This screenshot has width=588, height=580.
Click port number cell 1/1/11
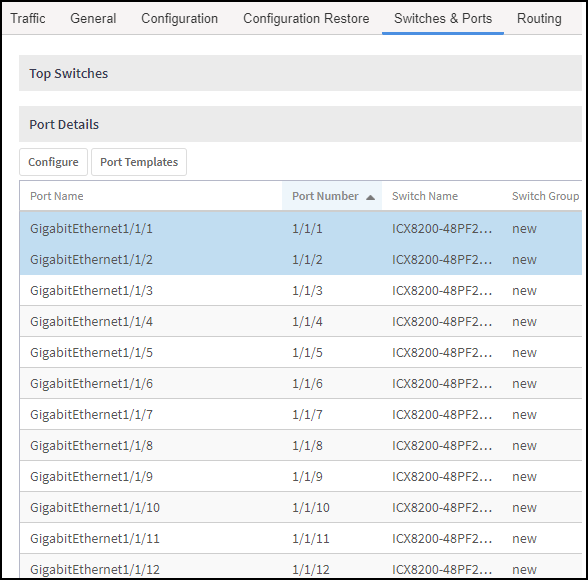tap(311, 539)
